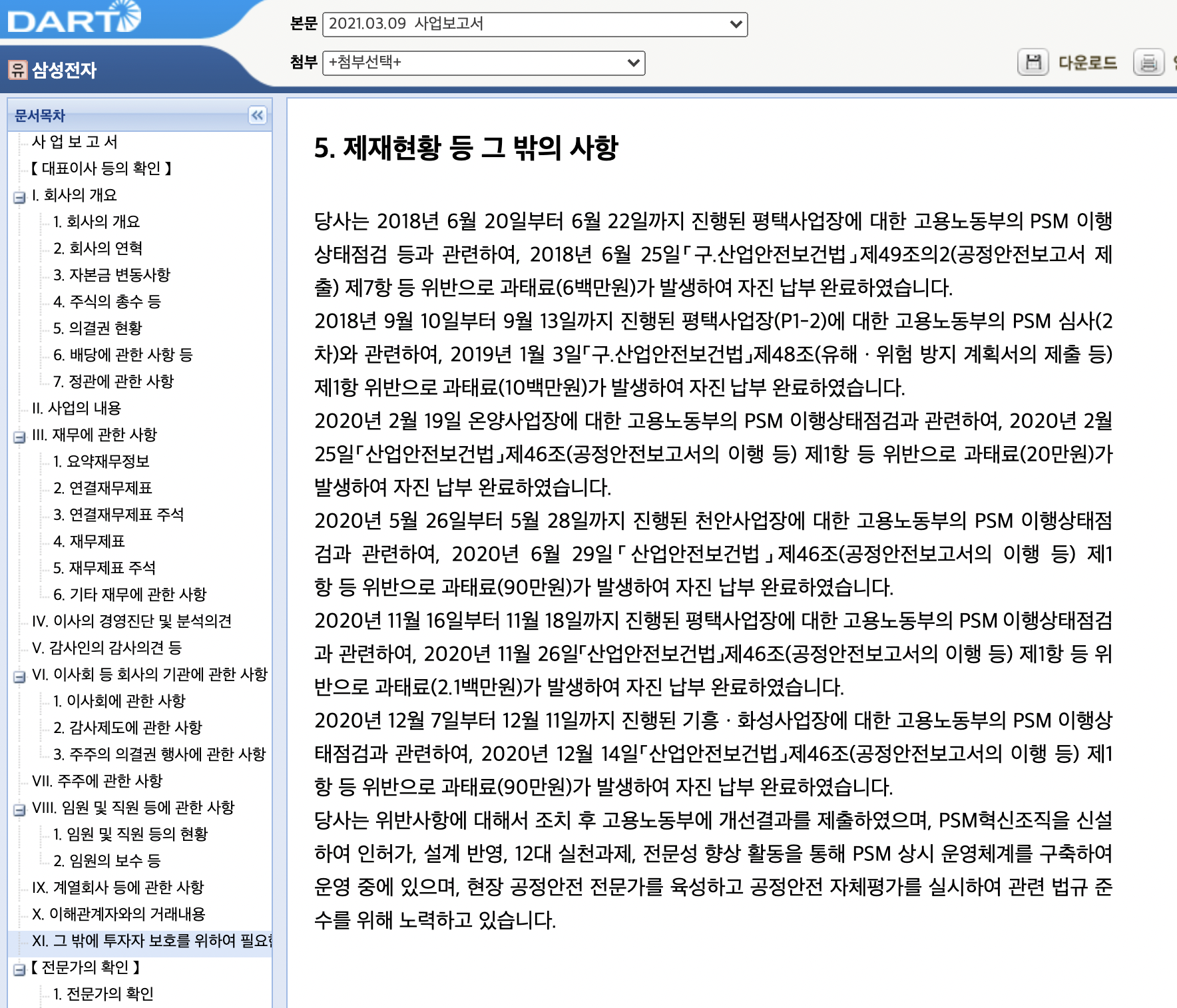1177x1008 pixels.
Task: Click the 유 market badge beside 삼성전자
Action: point(18,69)
